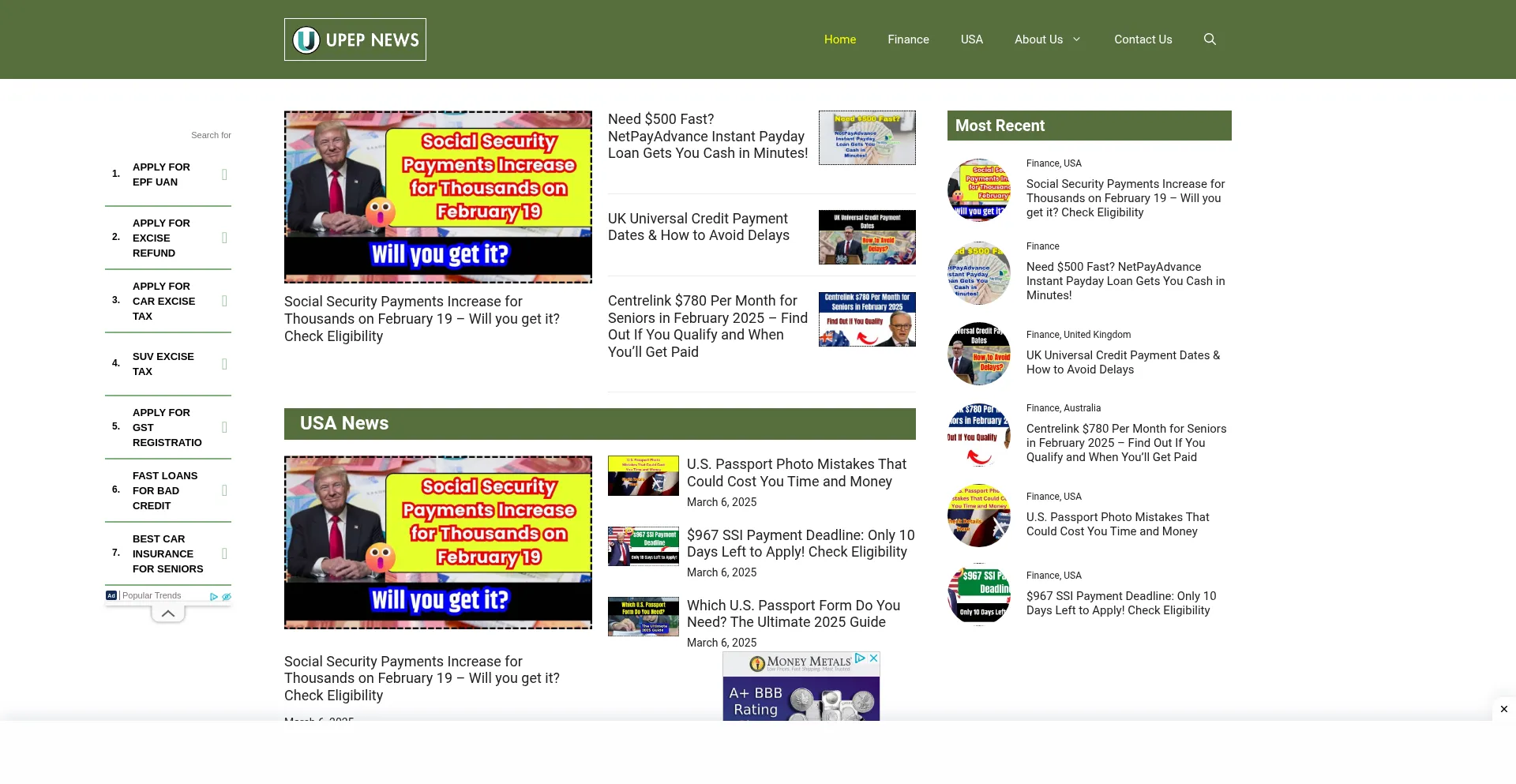This screenshot has height=784, width=1516.
Task: Select the About Us menu item
Action: coord(1038,39)
